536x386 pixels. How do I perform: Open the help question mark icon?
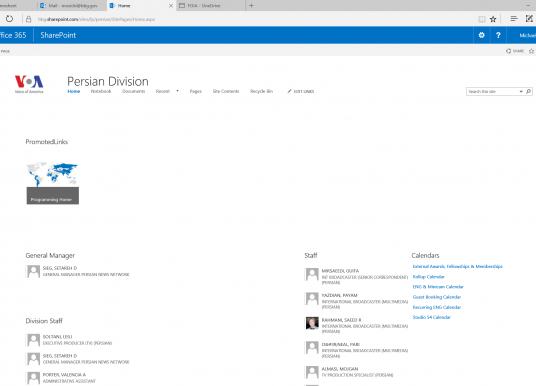coord(498,35)
